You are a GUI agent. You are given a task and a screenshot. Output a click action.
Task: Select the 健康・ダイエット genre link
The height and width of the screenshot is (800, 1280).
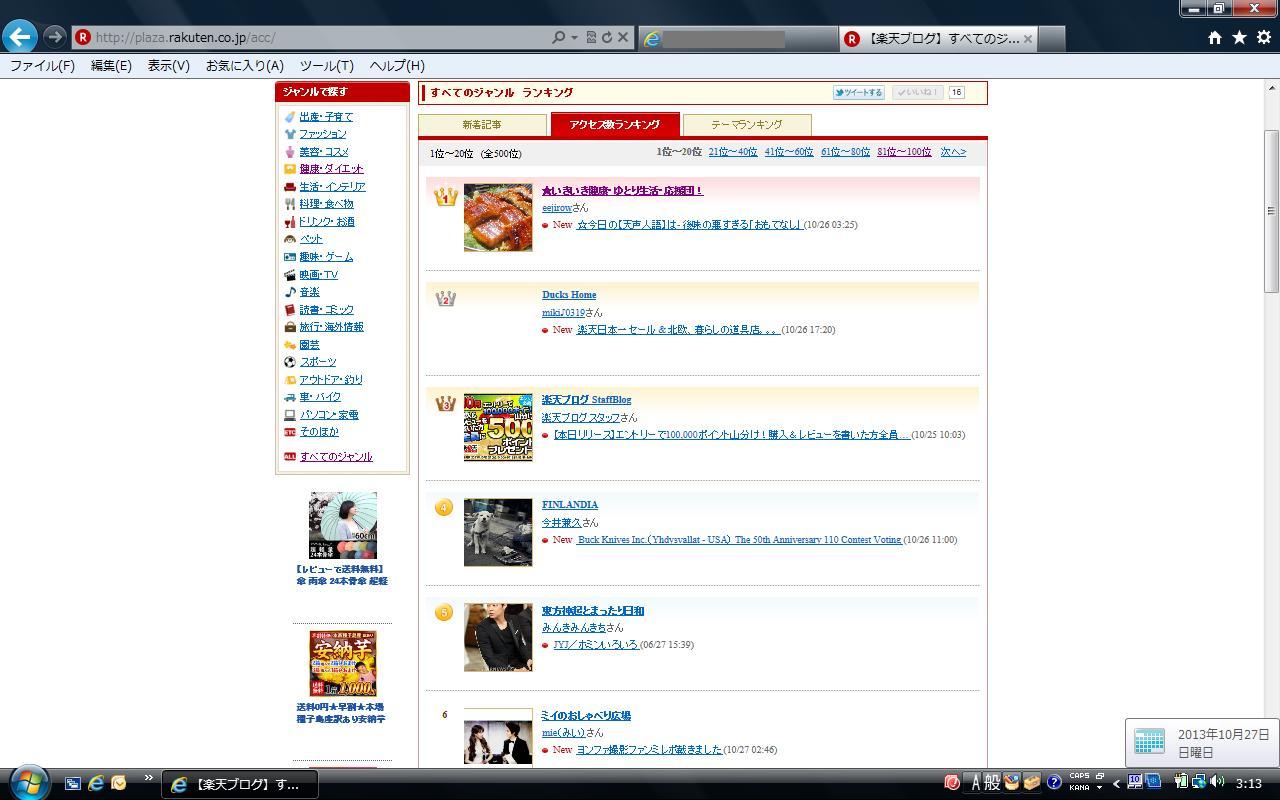tap(331, 169)
